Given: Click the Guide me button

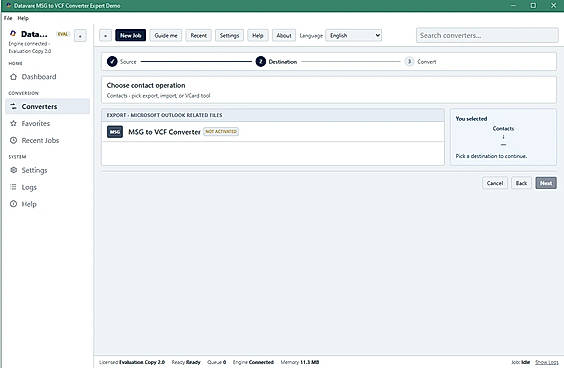Looking at the screenshot, I should pyautogui.click(x=166, y=35).
